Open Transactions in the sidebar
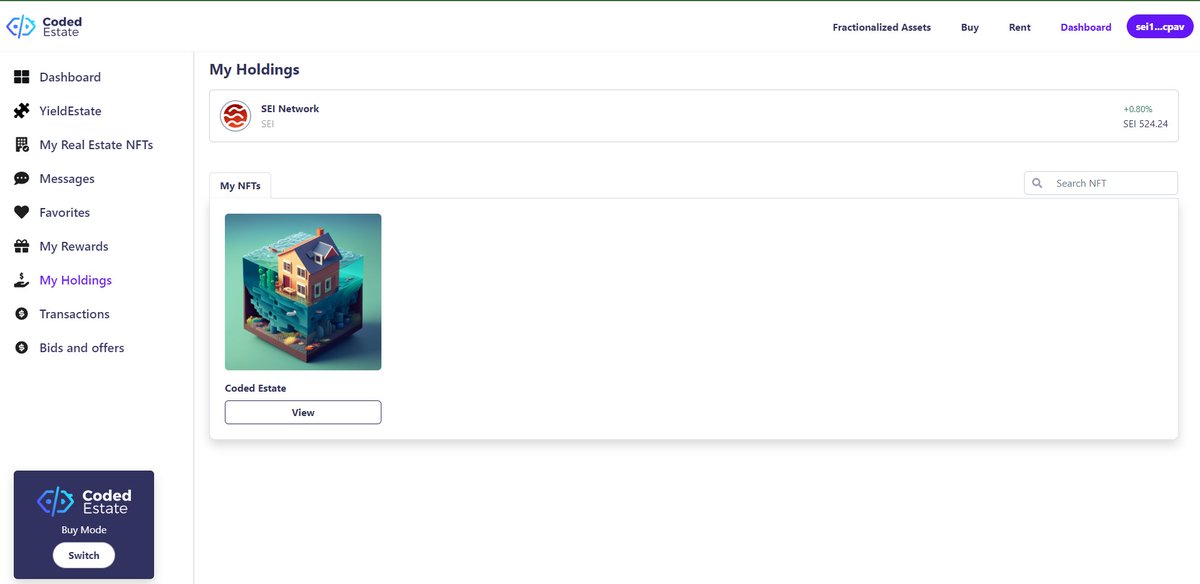 pos(75,314)
